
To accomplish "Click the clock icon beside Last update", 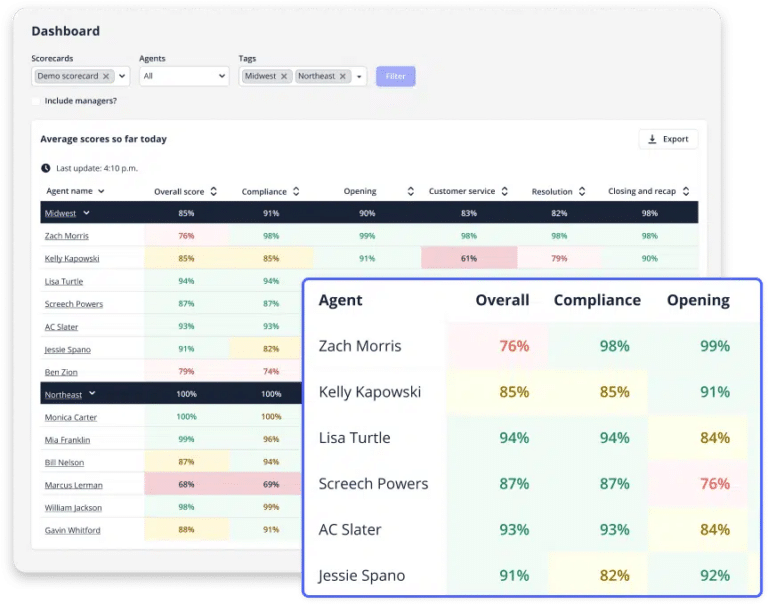I will coord(46,168).
